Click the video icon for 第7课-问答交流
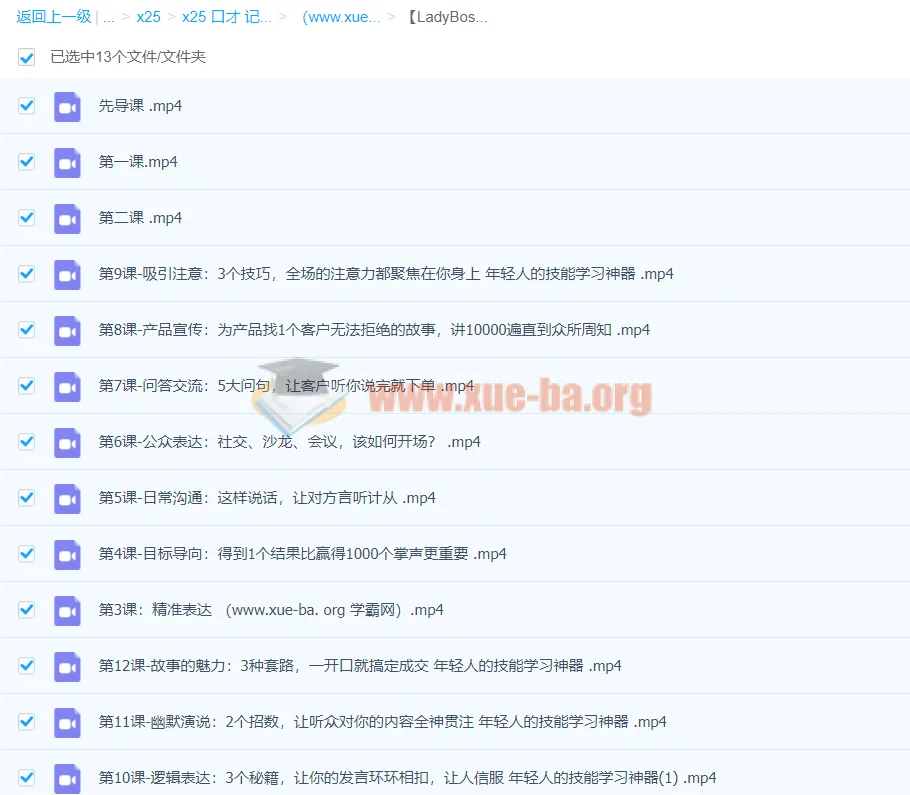The image size is (910, 795). [x=67, y=386]
